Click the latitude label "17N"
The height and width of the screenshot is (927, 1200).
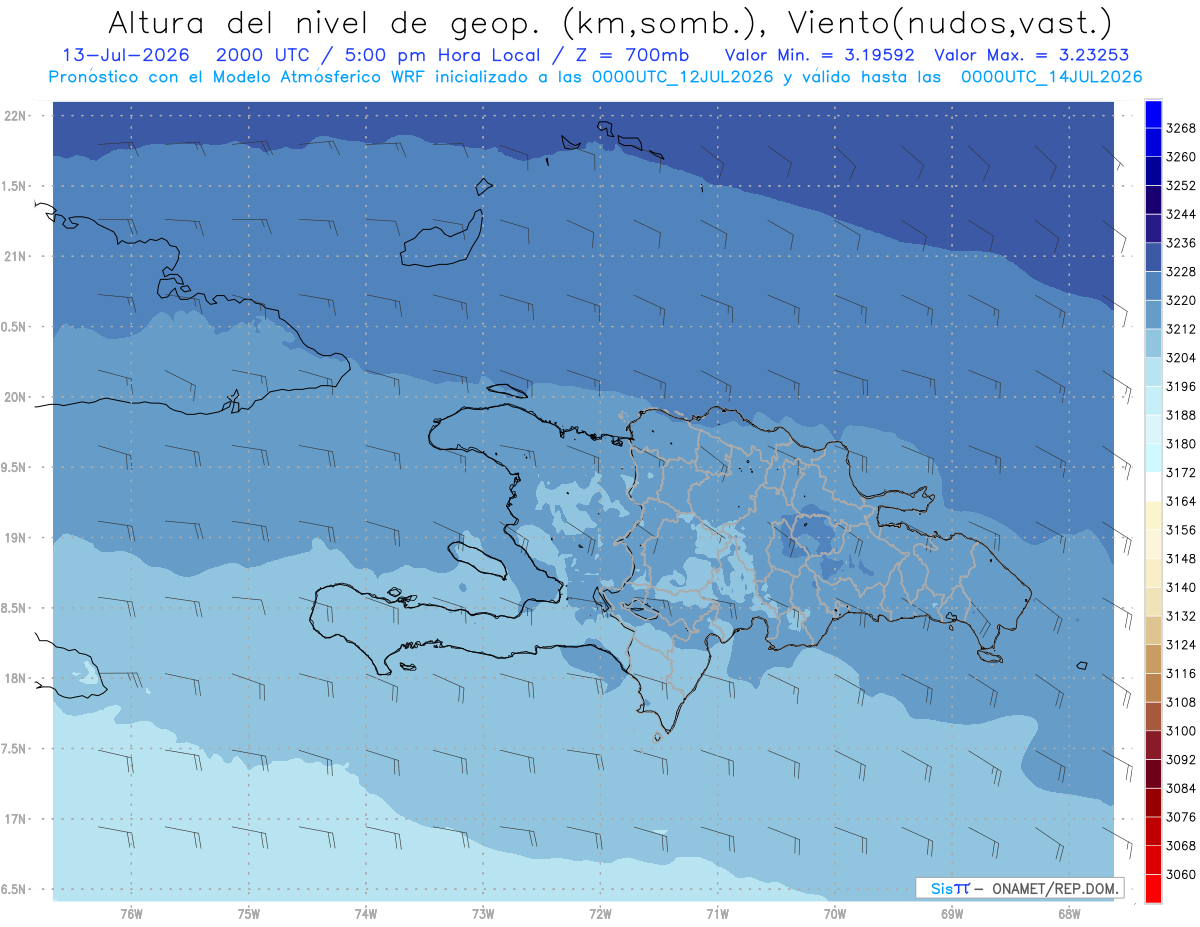point(15,820)
